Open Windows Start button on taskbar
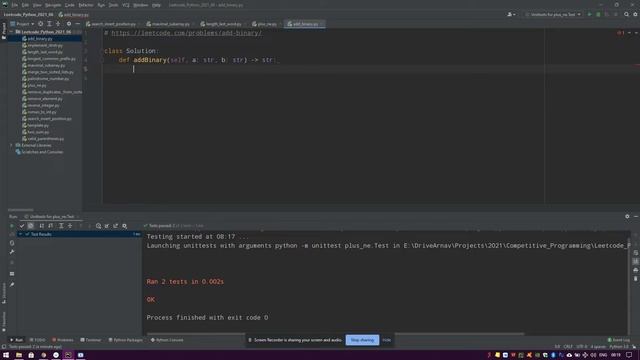Screen dimensions: 640x360 click(x=6, y=355)
